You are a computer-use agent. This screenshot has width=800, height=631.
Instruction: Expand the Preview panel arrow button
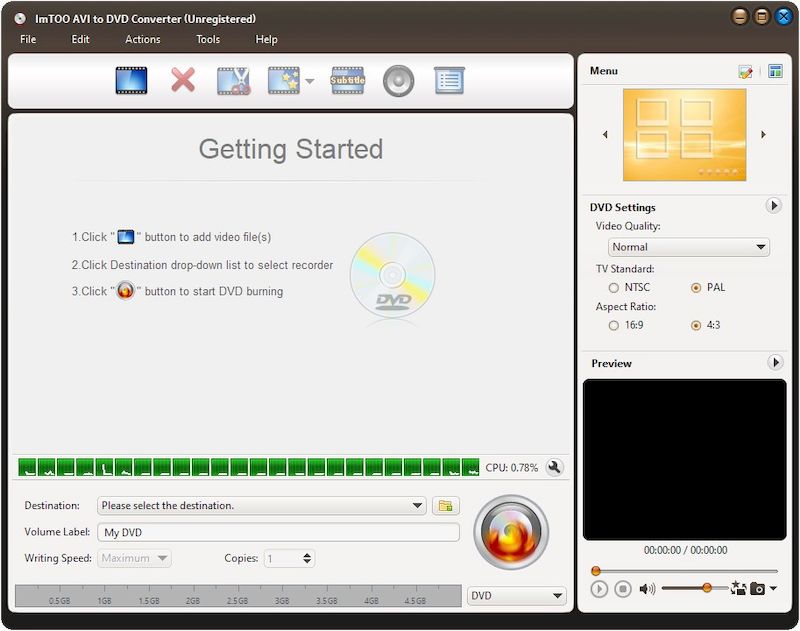[x=774, y=363]
